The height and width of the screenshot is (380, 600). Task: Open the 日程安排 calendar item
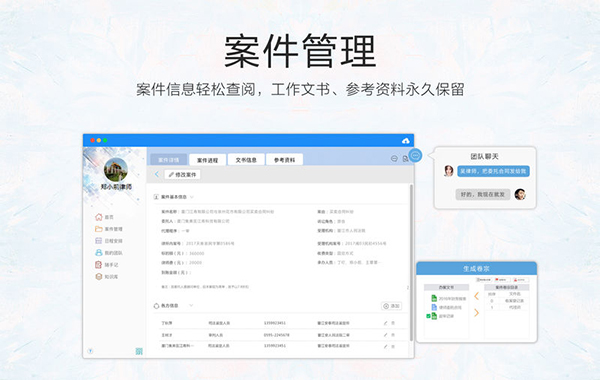[x=109, y=241]
